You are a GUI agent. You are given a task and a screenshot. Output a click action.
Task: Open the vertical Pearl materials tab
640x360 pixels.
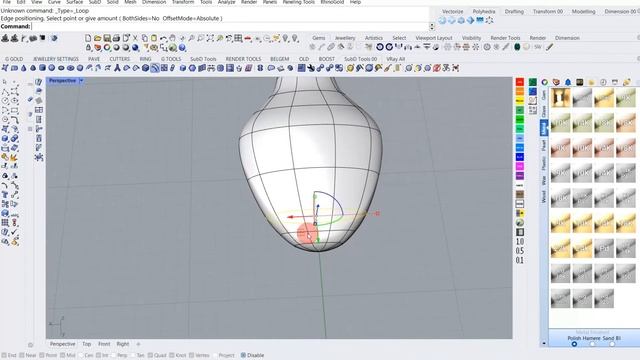(x=544, y=146)
